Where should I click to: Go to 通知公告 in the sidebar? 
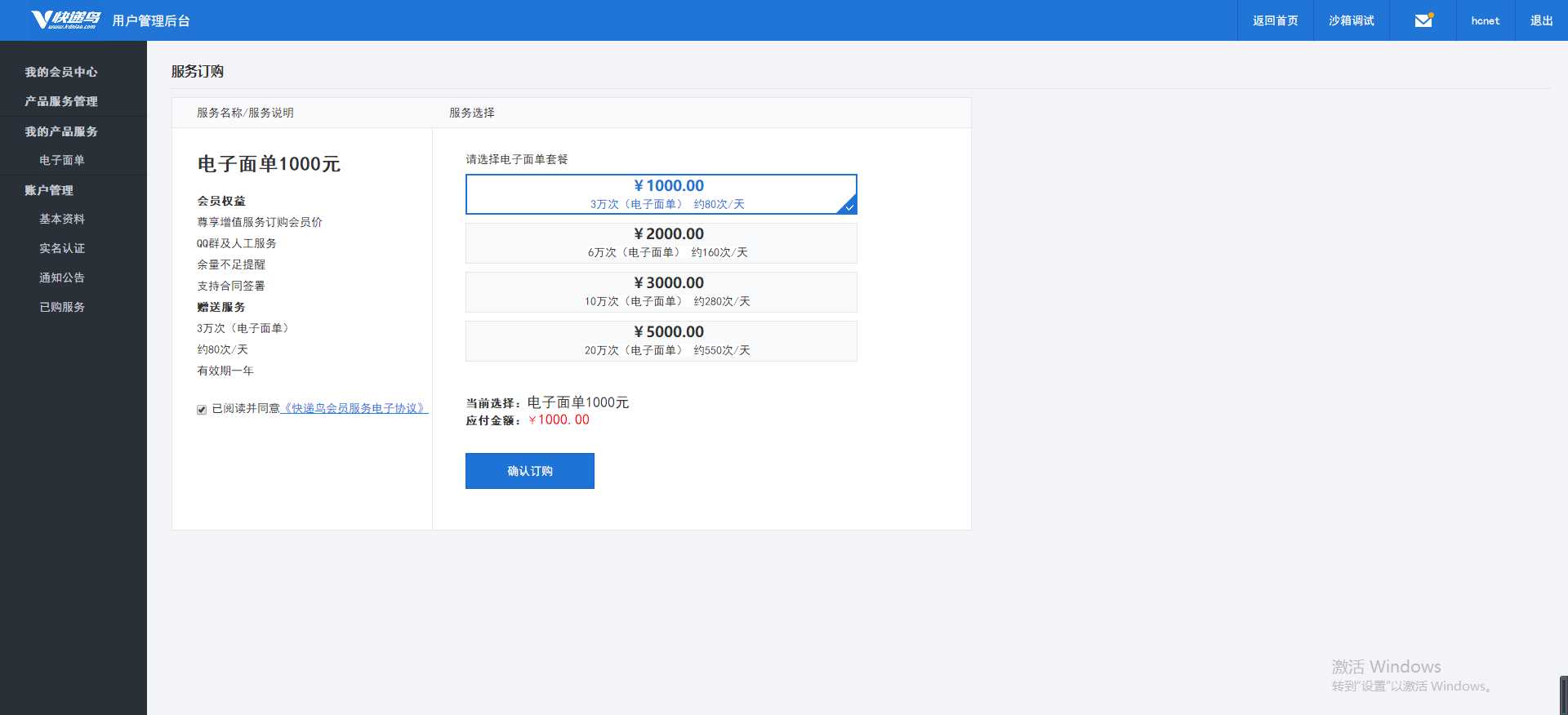62,278
